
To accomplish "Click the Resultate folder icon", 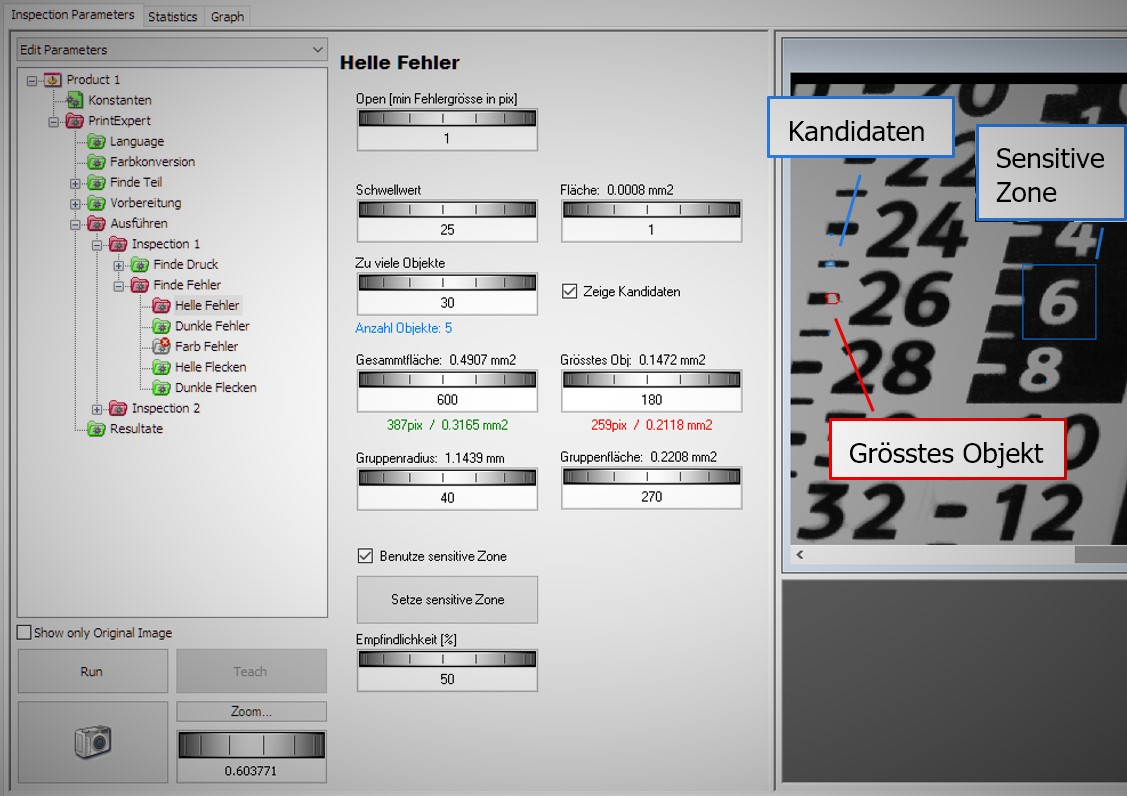I will [96, 429].
